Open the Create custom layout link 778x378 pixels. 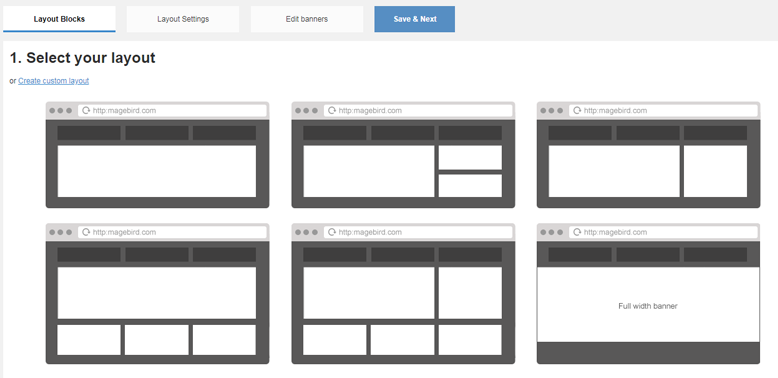point(54,81)
